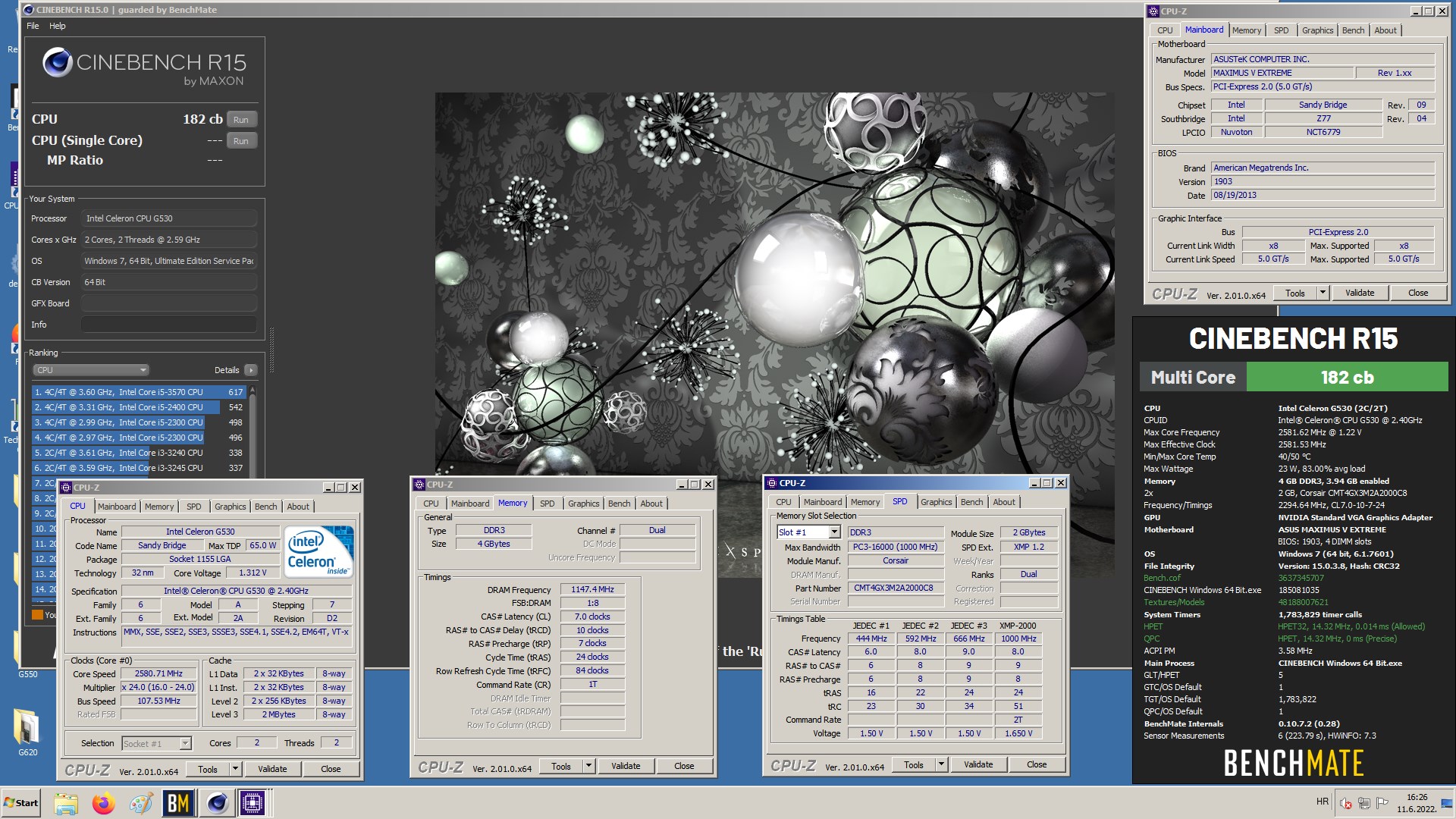This screenshot has height=819, width=1456.
Task: Switch to CPU-Z taskbar icon
Action: (x=253, y=803)
